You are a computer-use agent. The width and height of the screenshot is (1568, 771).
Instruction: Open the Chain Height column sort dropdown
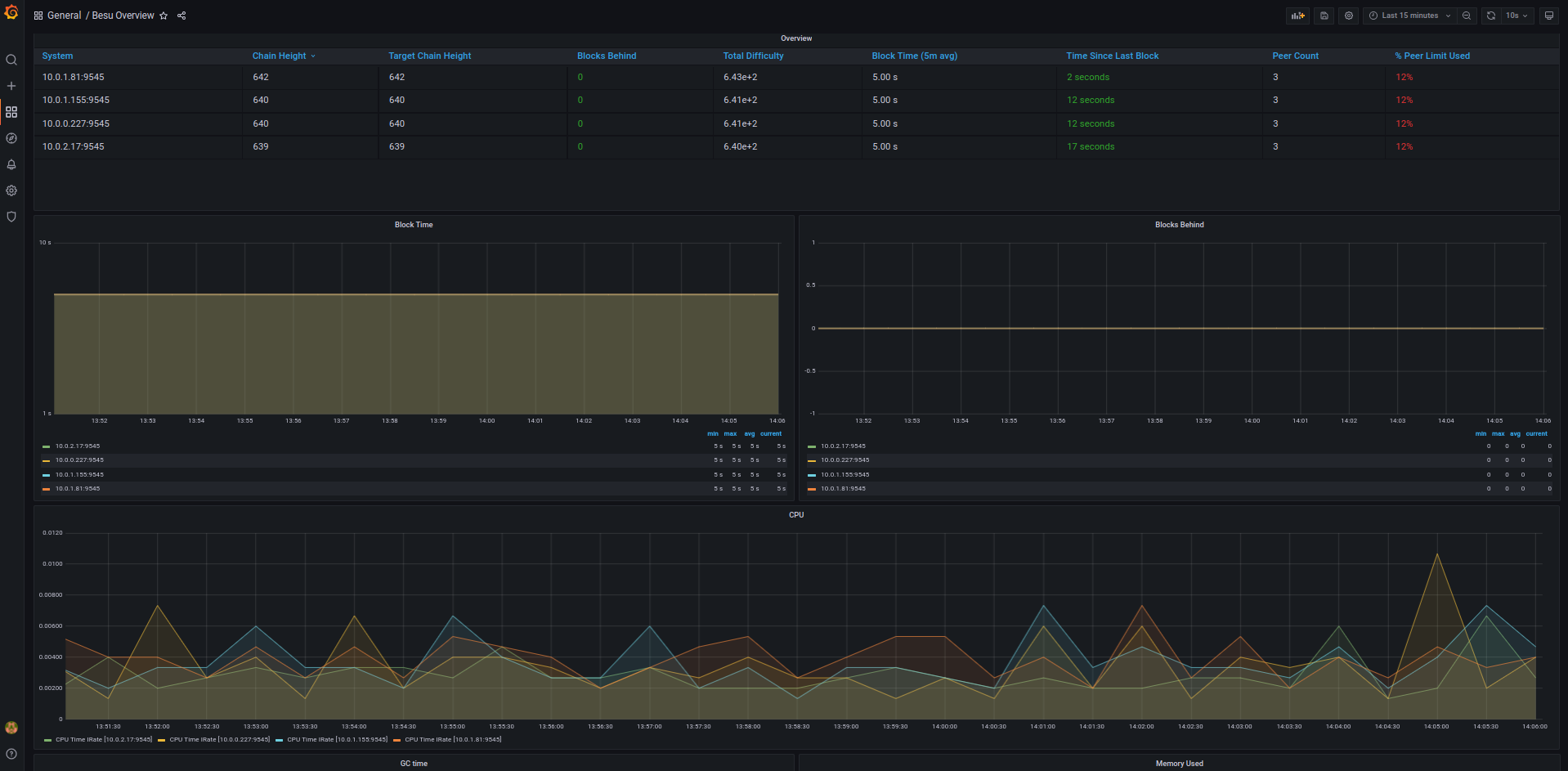[313, 56]
